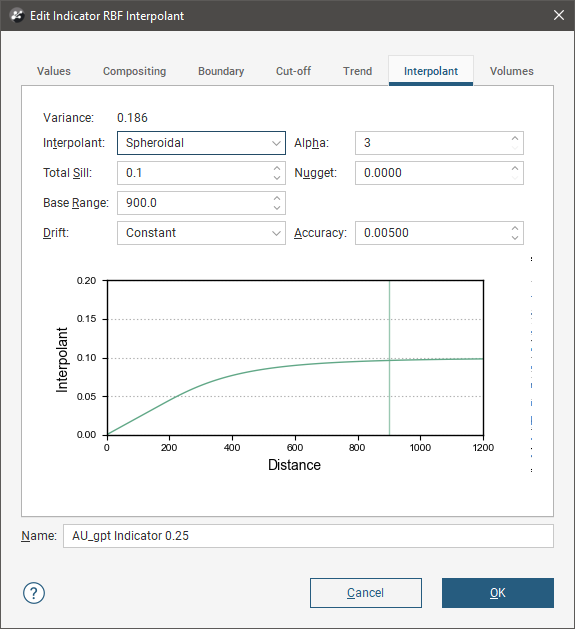Decrease Total Sill with down arrow
Viewport: 575px width, 629px height.
pos(277,178)
